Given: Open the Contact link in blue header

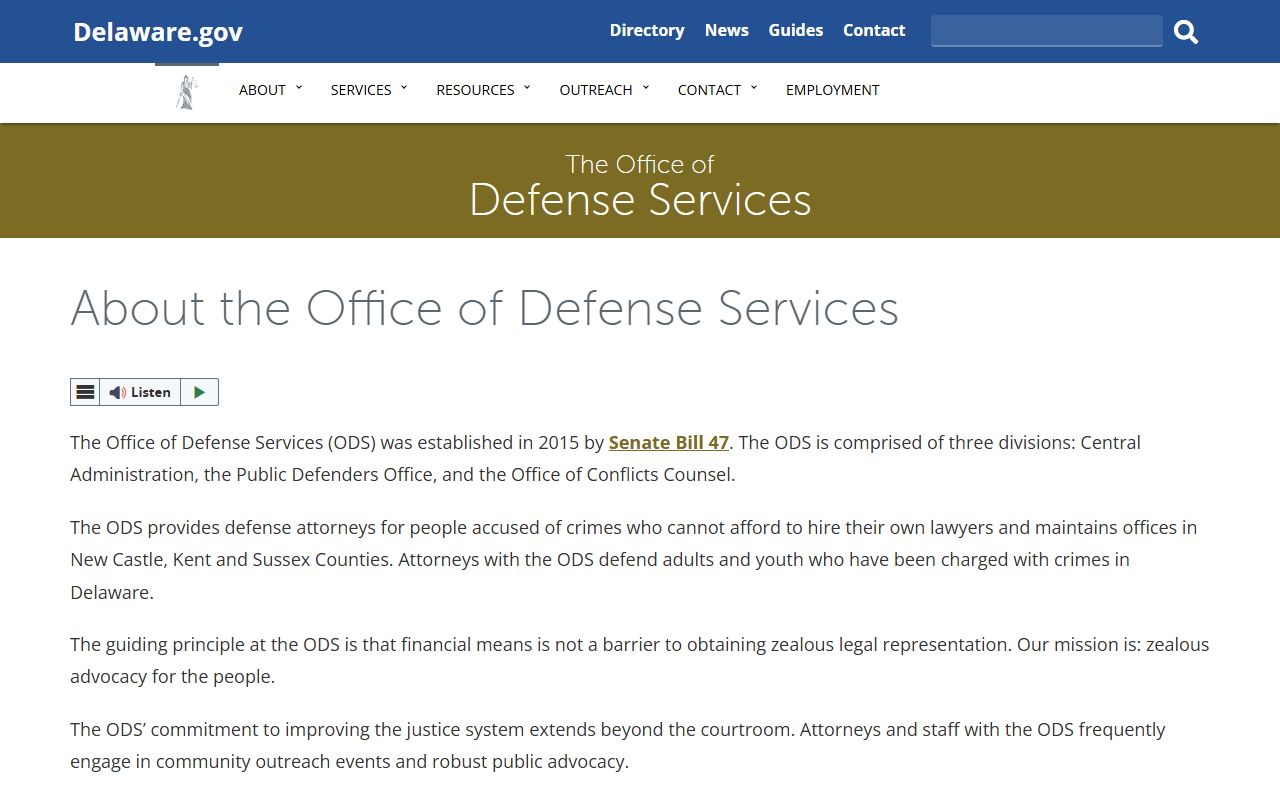Looking at the screenshot, I should coord(874,30).
